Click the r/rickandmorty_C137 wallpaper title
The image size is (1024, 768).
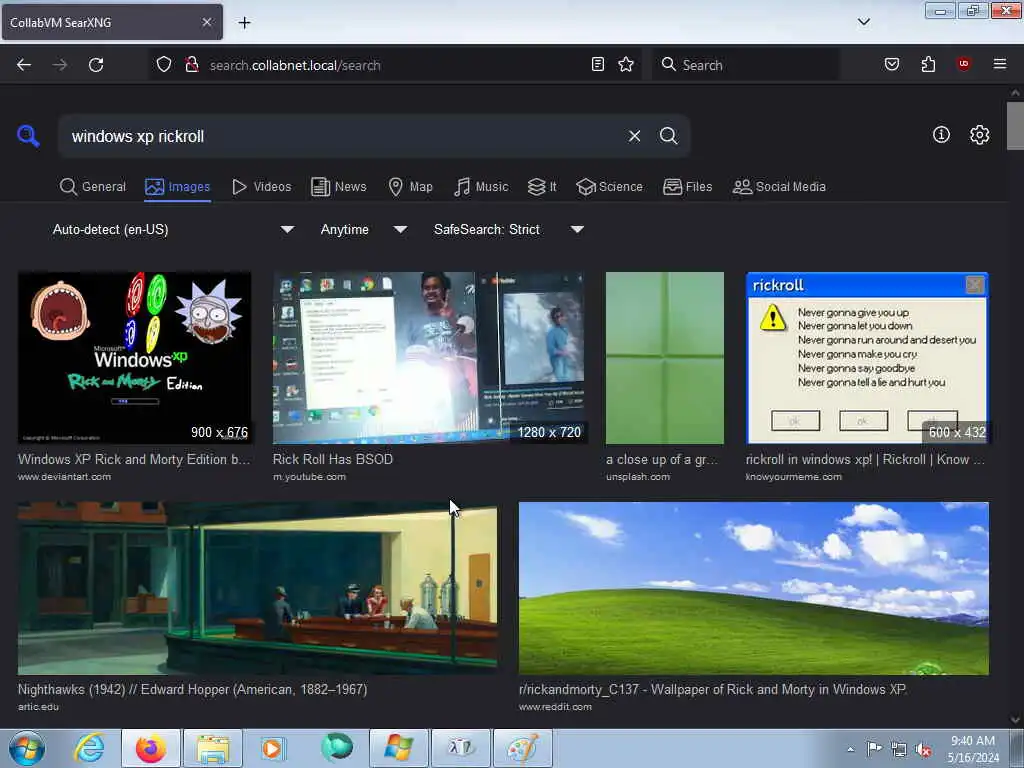[712, 689]
